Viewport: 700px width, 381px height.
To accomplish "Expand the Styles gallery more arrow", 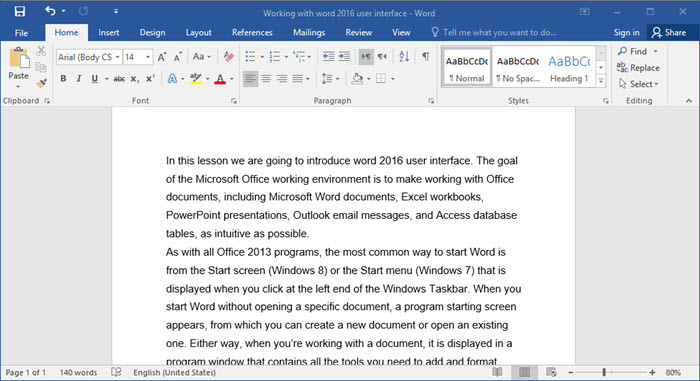I will [601, 81].
